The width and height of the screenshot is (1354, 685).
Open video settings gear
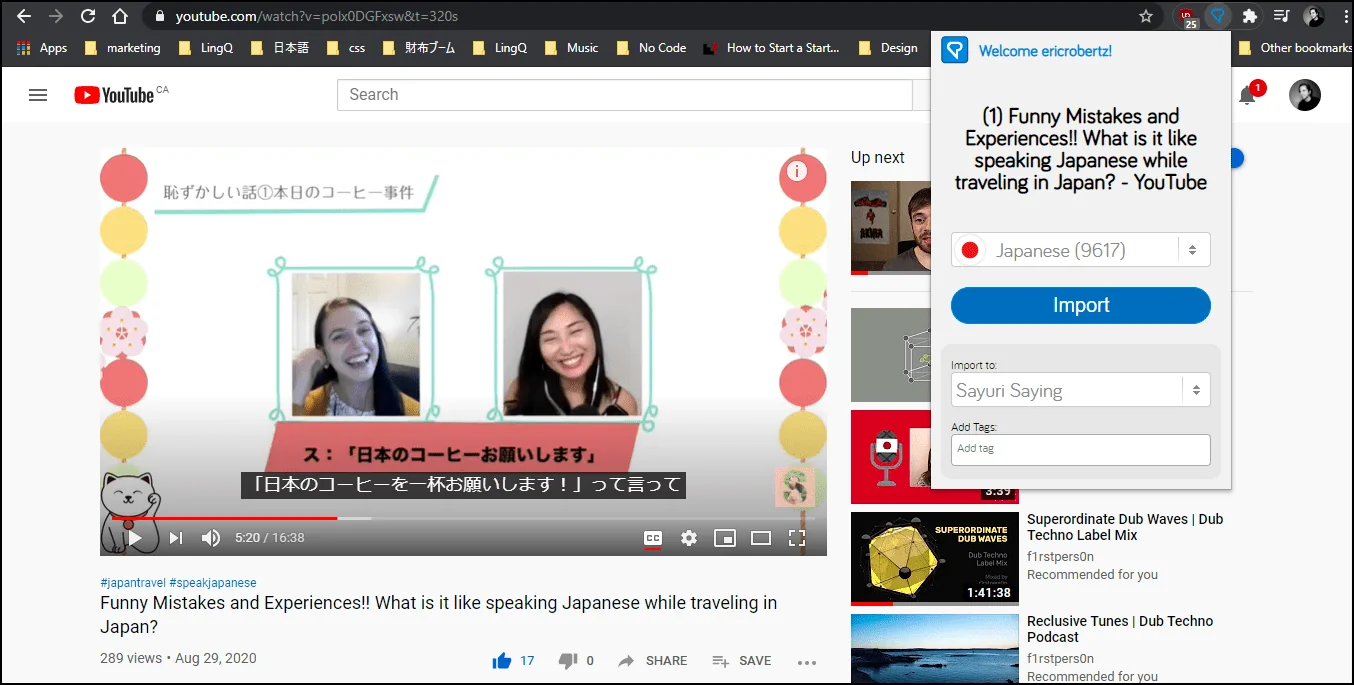coord(689,538)
